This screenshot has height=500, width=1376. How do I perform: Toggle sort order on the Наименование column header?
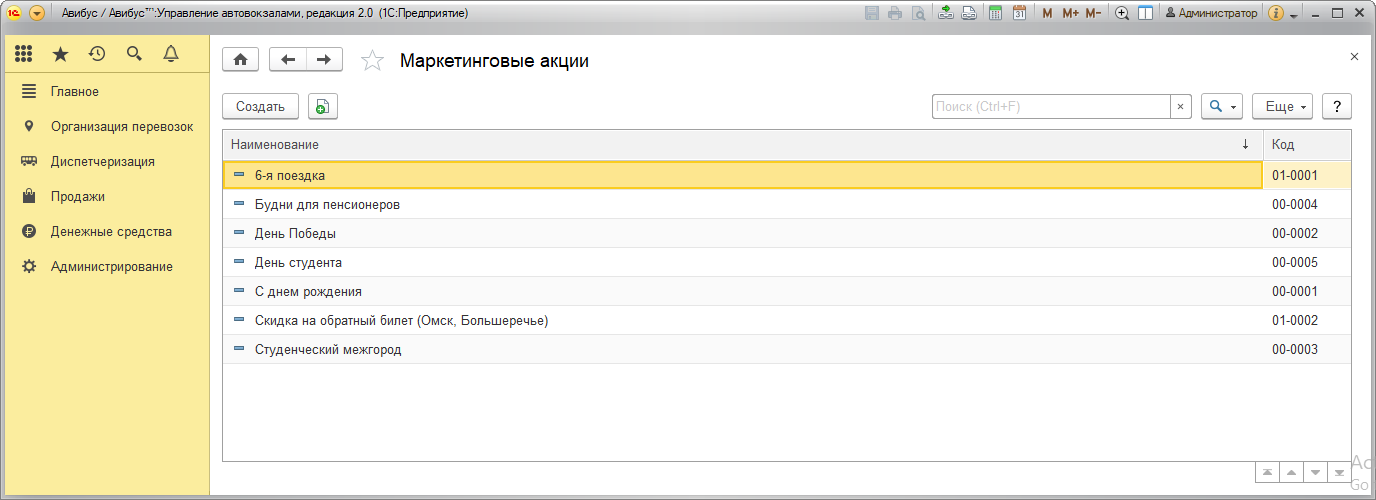[740, 145]
